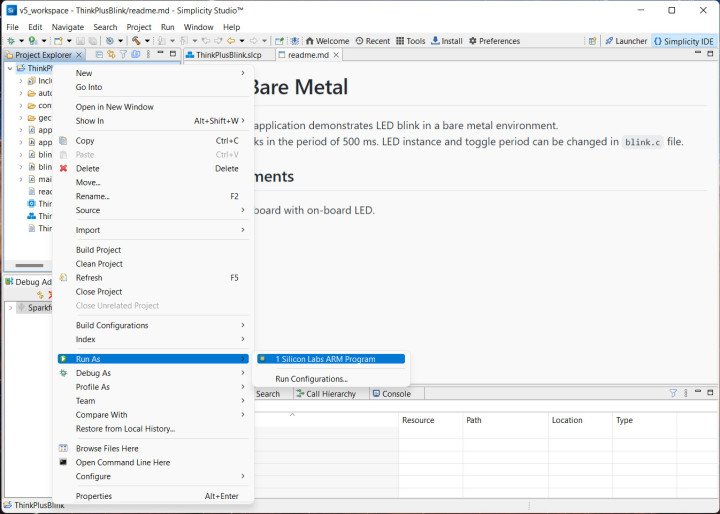Click the Run launch icon in toolbar

tap(33, 41)
